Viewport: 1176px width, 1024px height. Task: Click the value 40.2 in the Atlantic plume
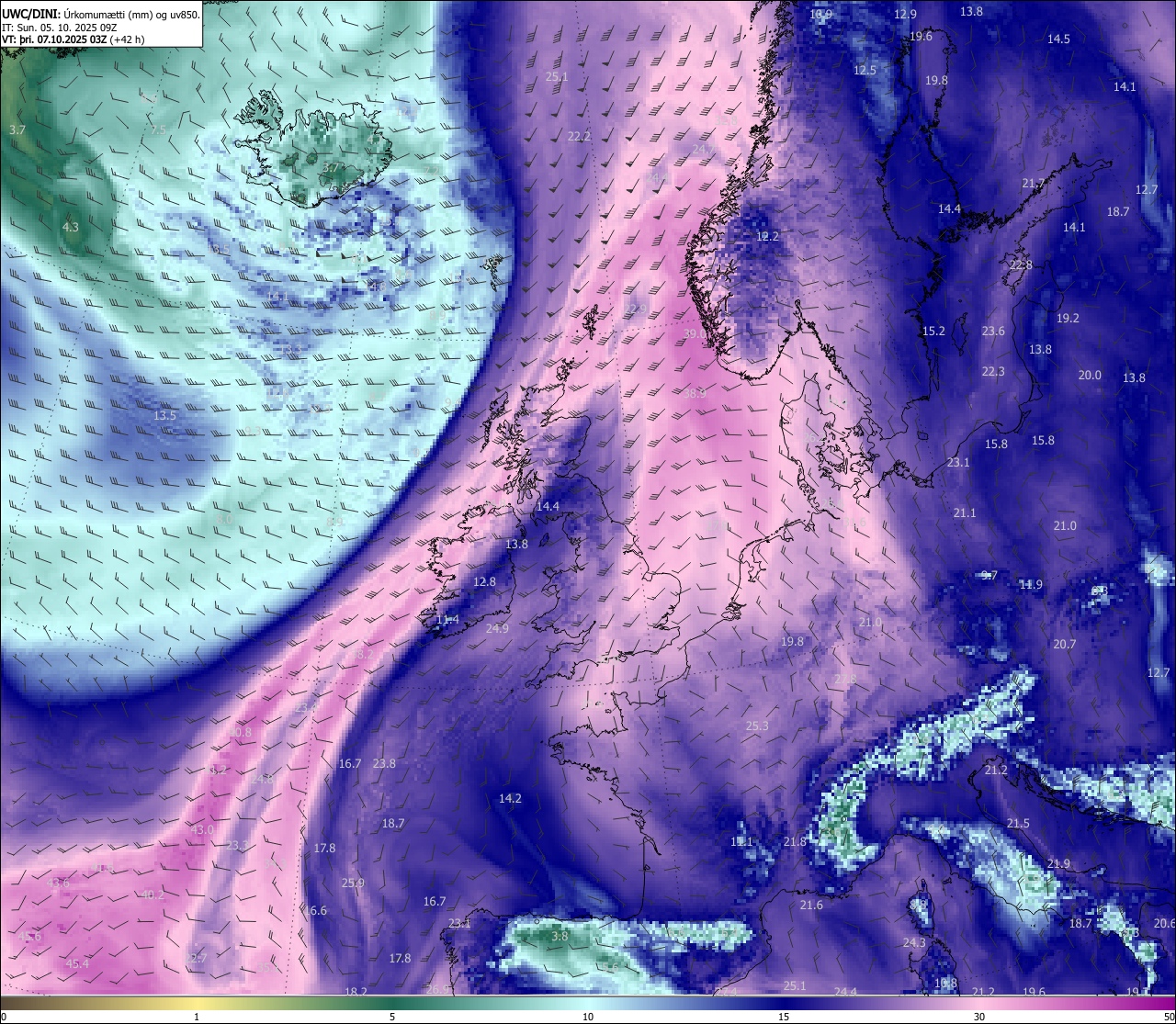pos(153,895)
